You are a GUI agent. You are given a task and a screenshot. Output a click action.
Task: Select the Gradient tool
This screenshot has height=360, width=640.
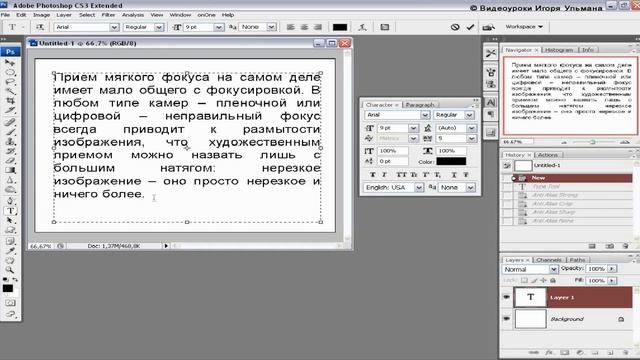[x=10, y=170]
